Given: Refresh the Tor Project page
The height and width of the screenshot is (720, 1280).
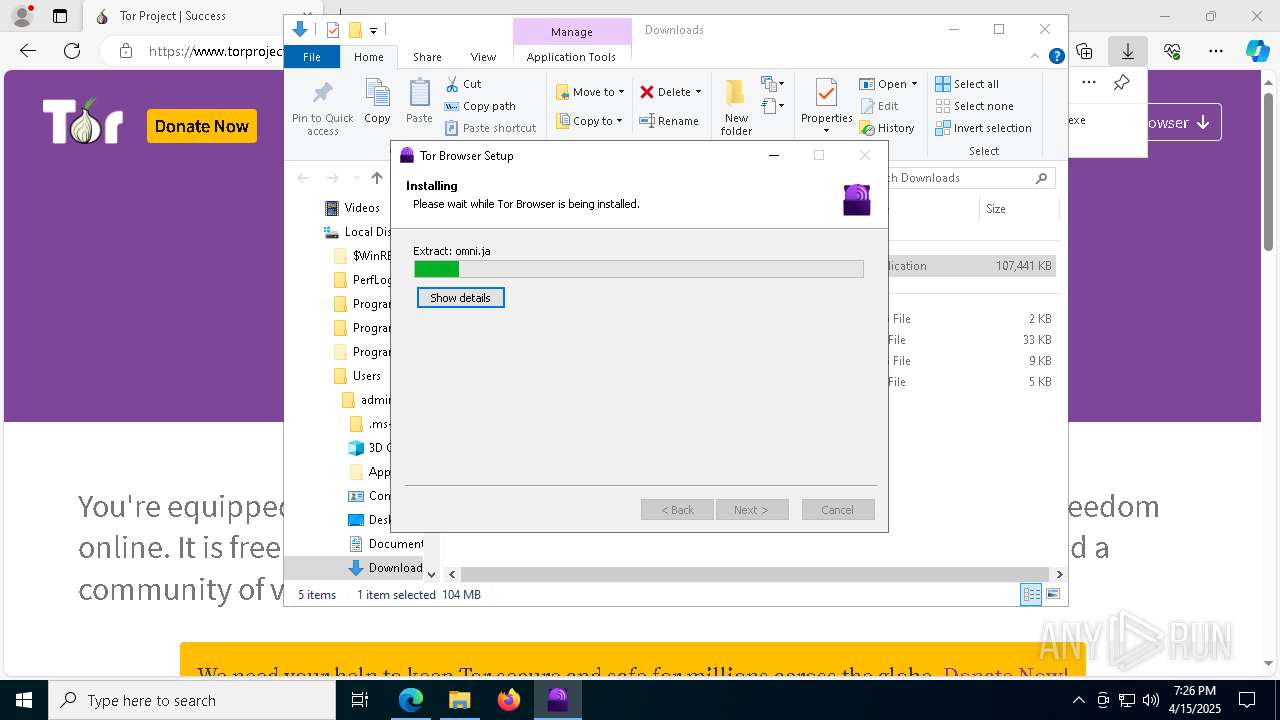Looking at the screenshot, I should click(72, 50).
